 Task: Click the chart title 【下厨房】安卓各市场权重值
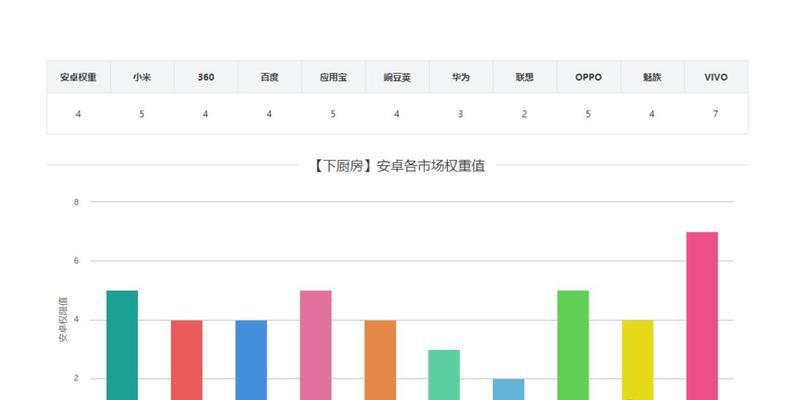click(398, 166)
